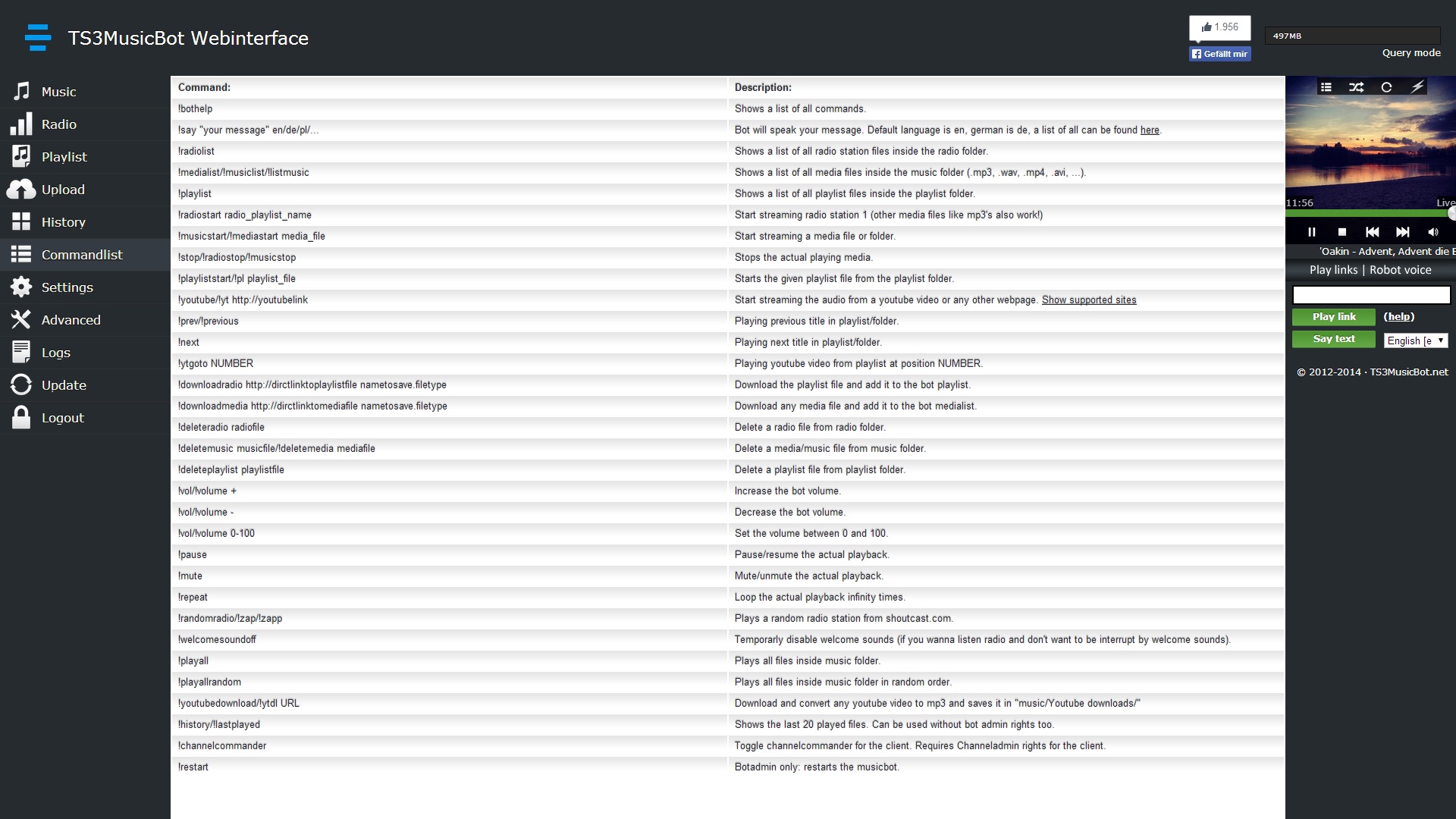Click the player volume speaker icon

(x=1432, y=232)
